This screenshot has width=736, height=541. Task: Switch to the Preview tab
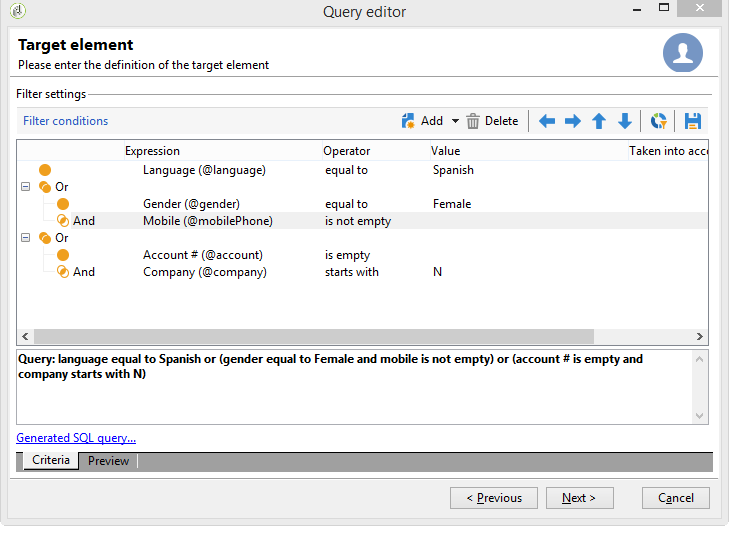108,461
